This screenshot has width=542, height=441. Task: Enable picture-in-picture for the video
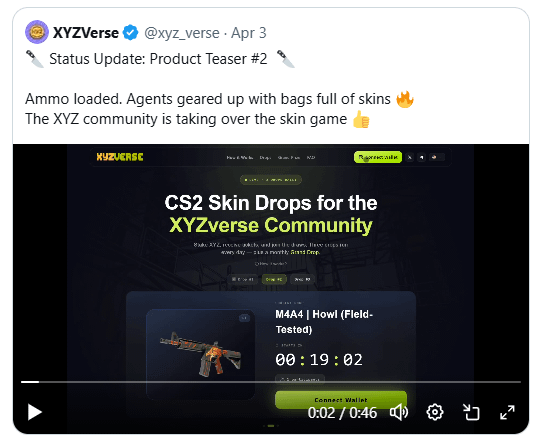point(471,412)
